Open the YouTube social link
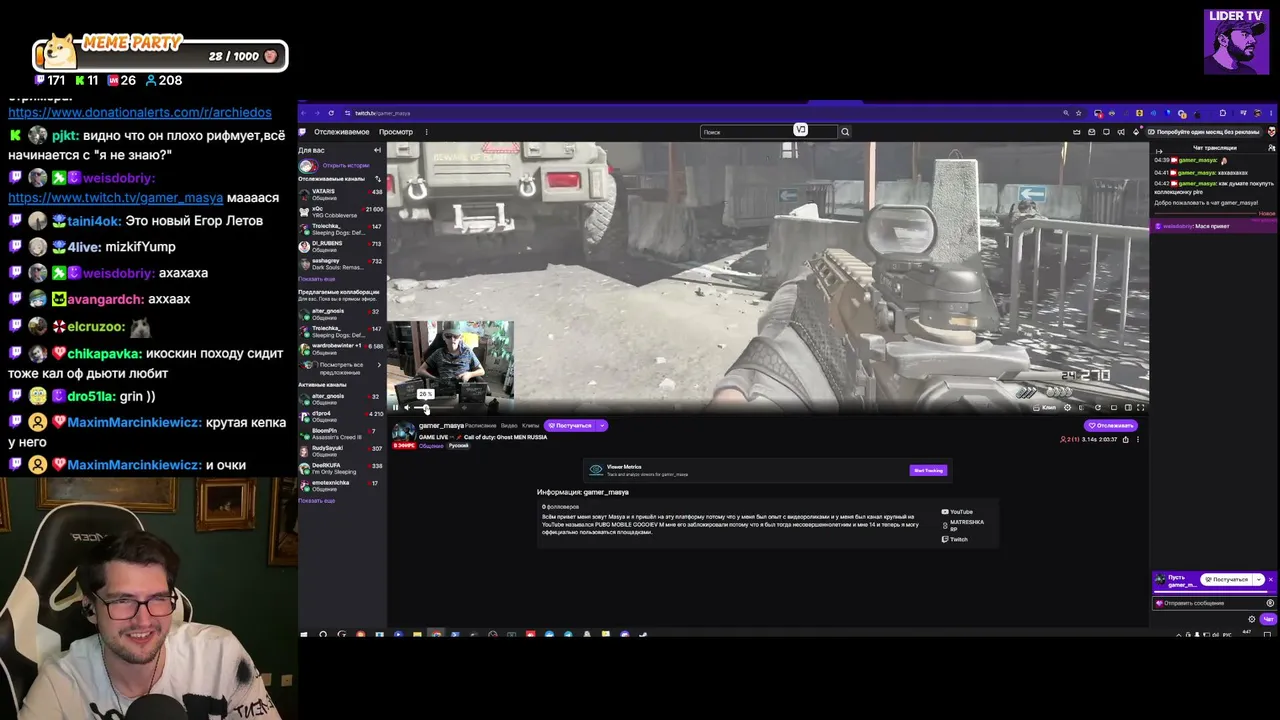Viewport: 1280px width, 720px height. [958, 512]
